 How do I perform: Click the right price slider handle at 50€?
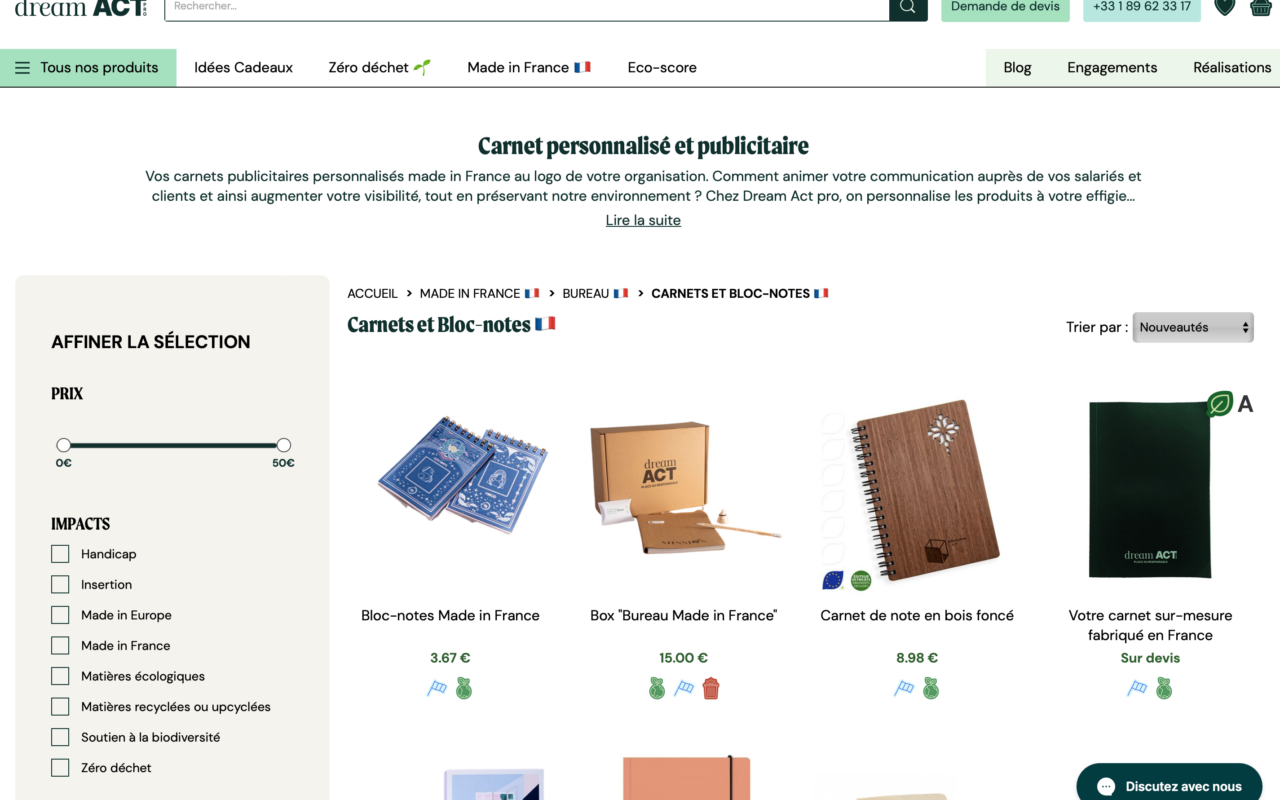point(284,445)
